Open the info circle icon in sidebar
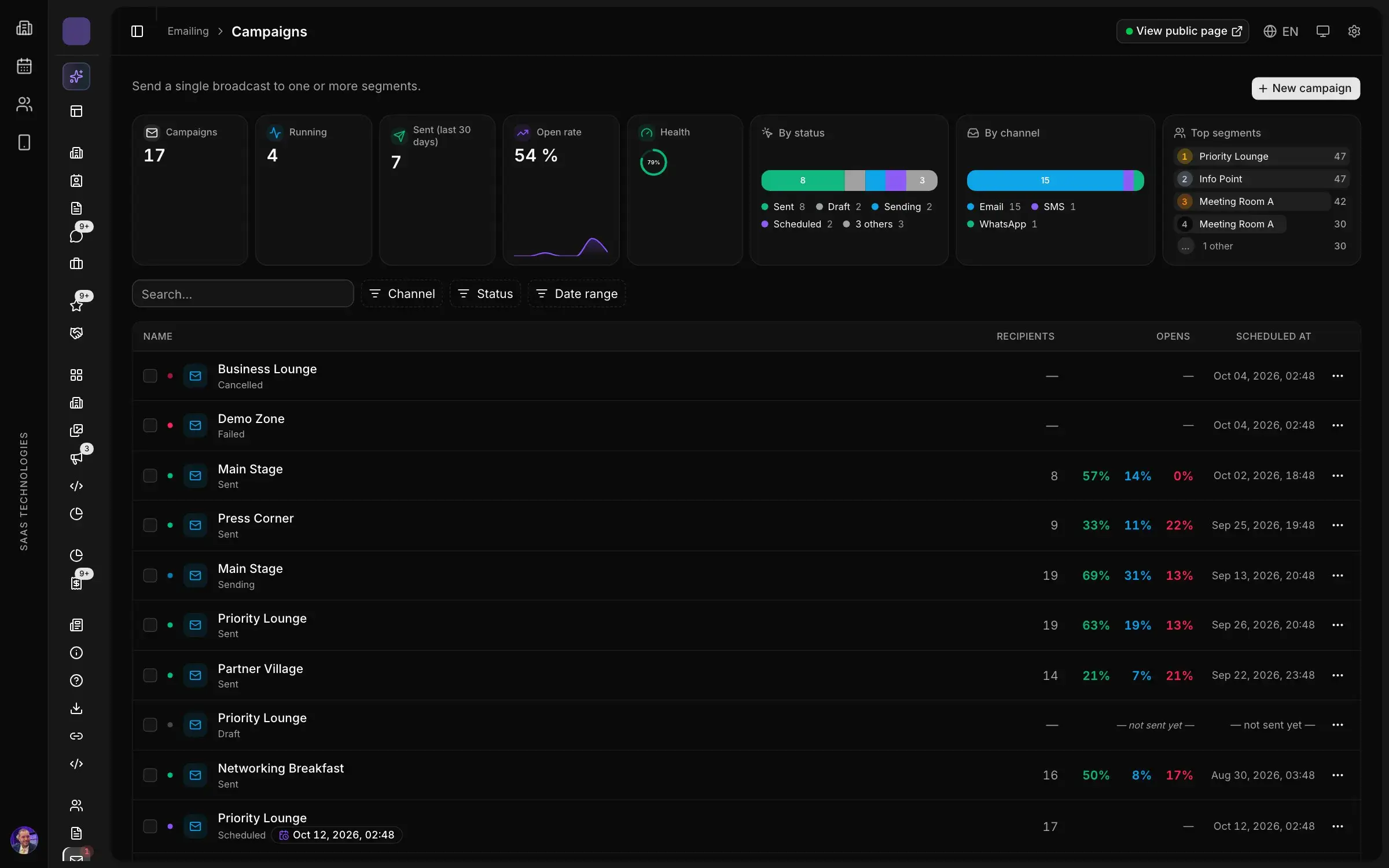The width and height of the screenshot is (1389, 868). click(x=76, y=652)
